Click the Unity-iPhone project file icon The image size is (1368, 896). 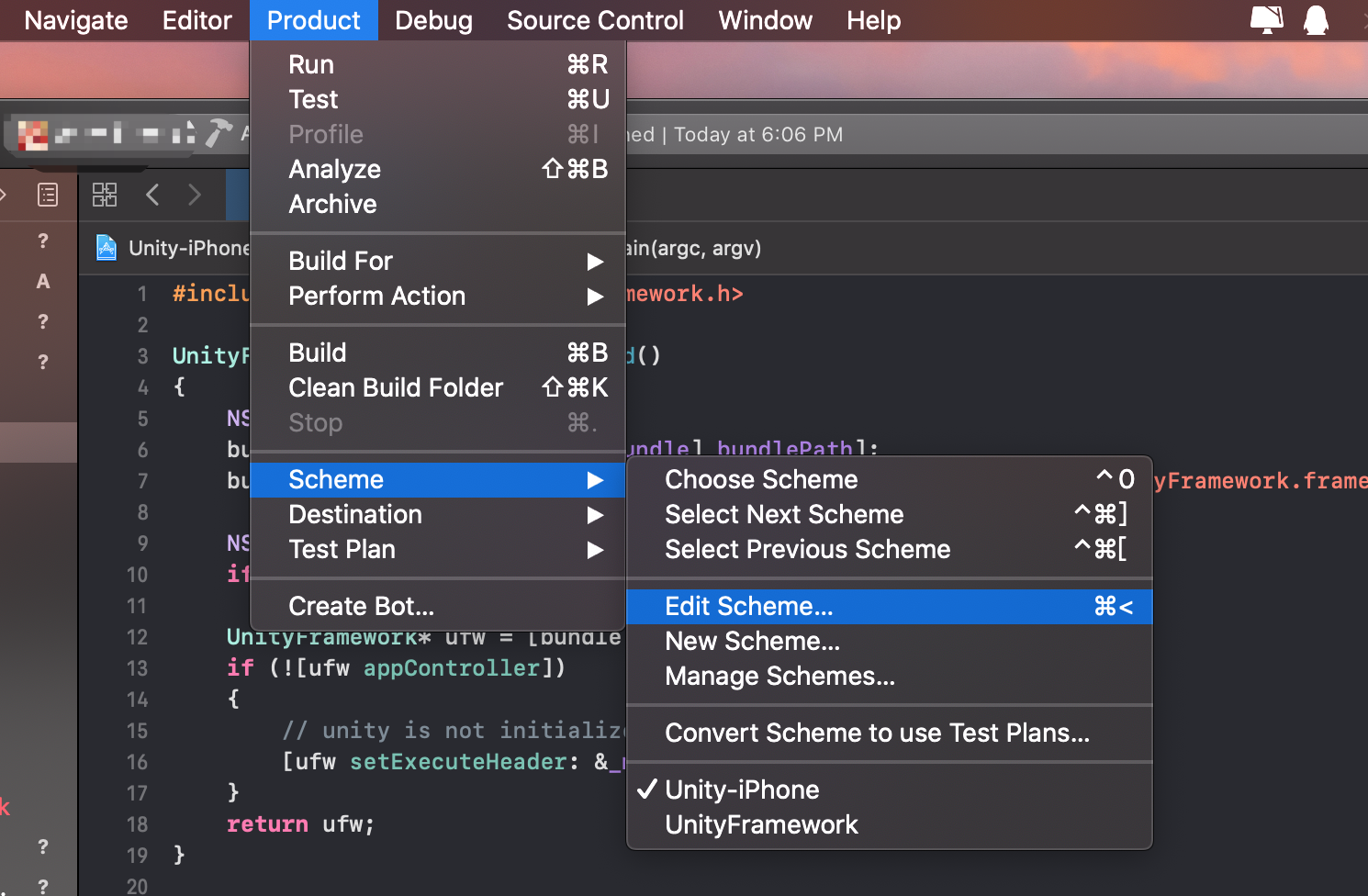(x=107, y=248)
